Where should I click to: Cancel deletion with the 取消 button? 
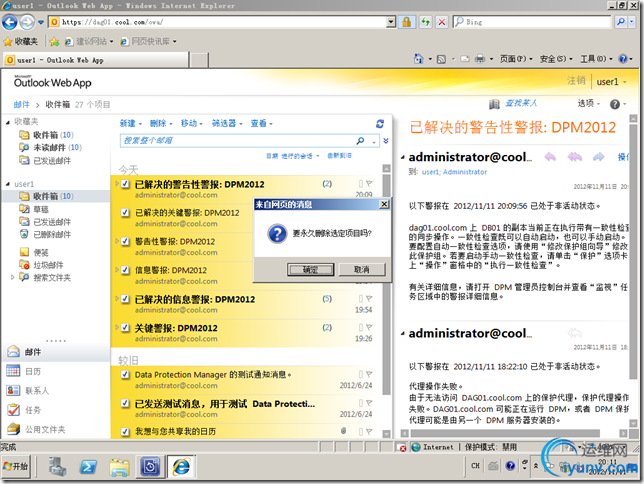[361, 270]
